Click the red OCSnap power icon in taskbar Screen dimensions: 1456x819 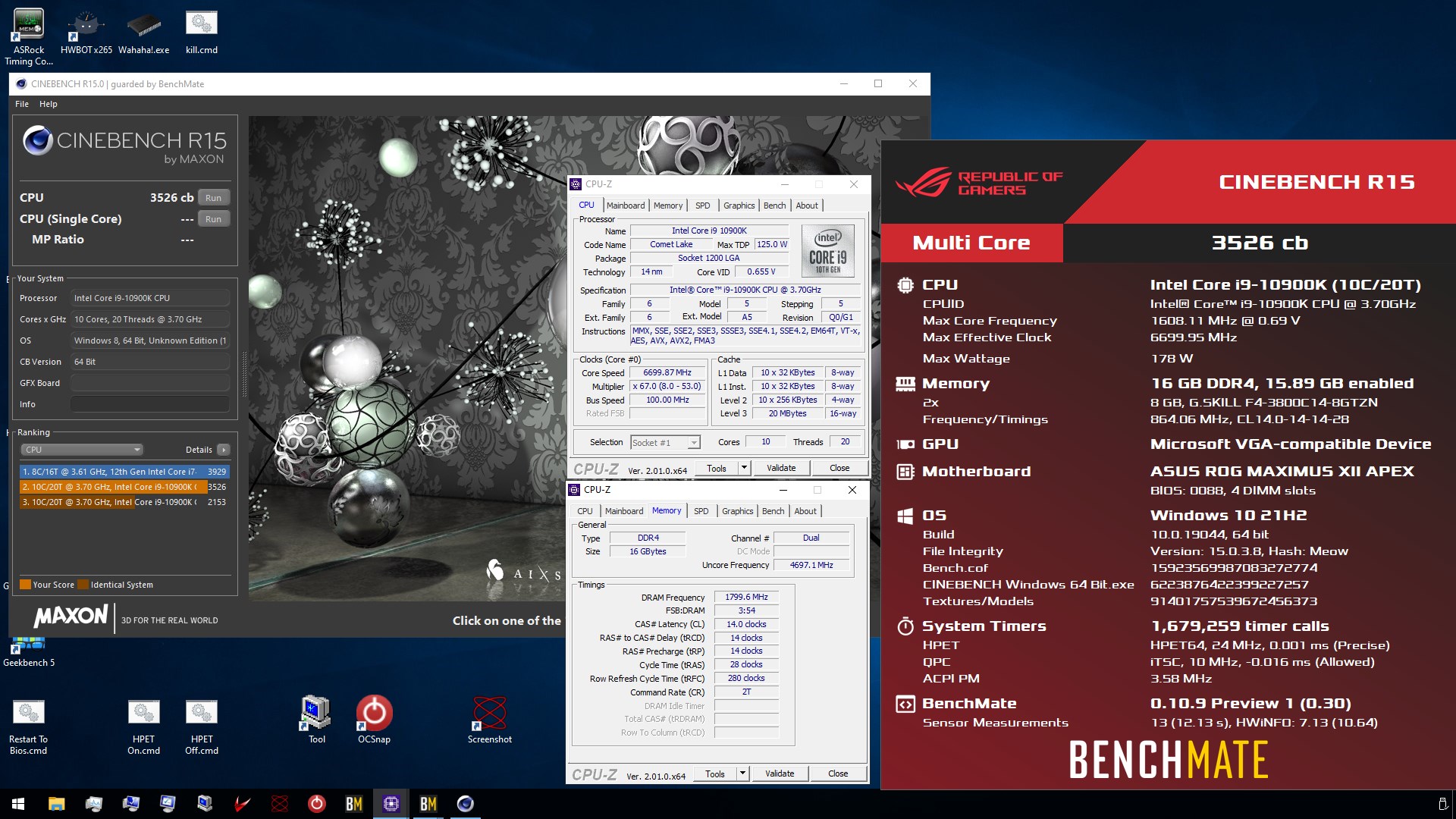point(317,804)
